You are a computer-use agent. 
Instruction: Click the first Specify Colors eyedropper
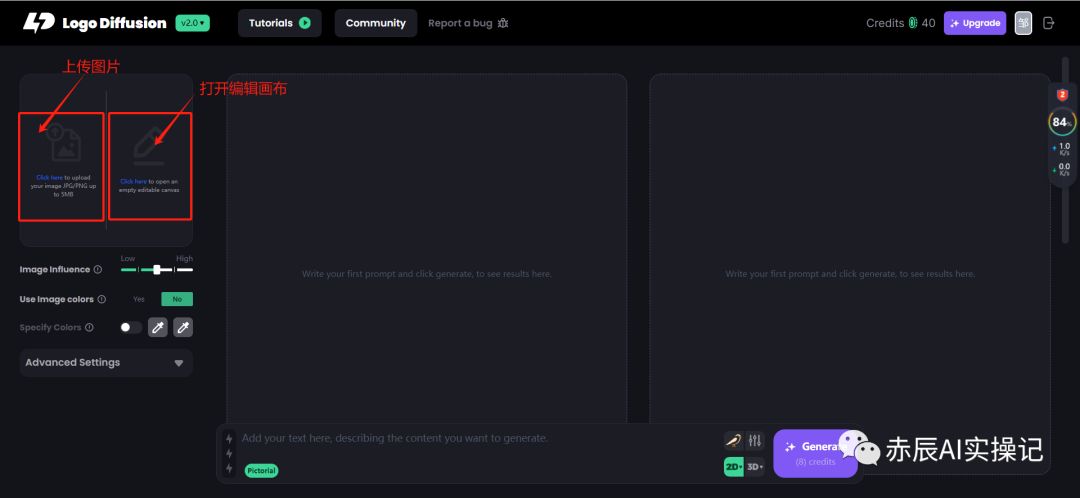pos(158,327)
